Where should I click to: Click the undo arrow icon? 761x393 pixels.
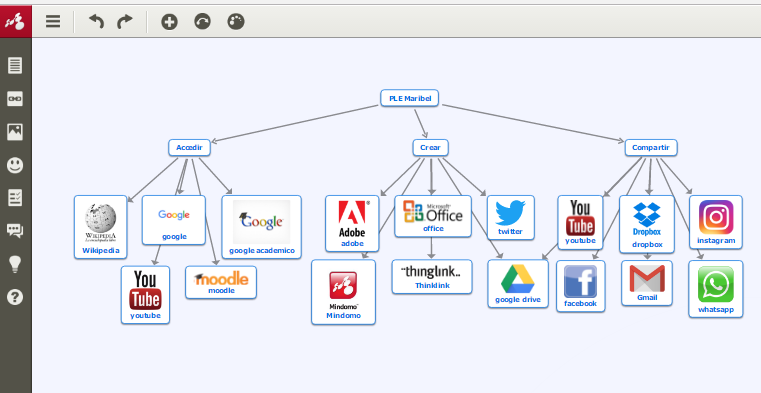pyautogui.click(x=96, y=21)
